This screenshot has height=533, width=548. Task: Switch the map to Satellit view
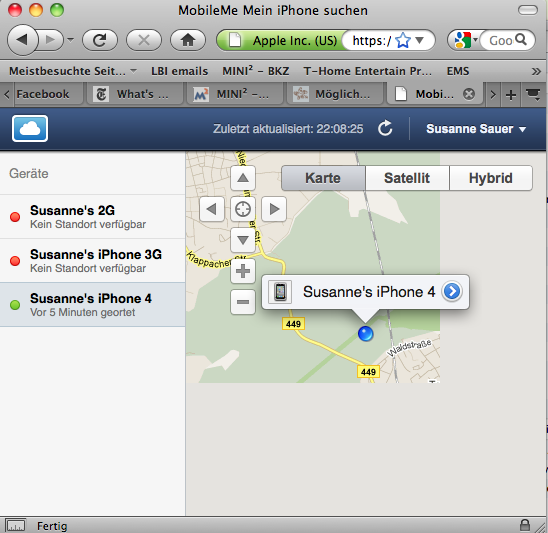click(x=407, y=178)
